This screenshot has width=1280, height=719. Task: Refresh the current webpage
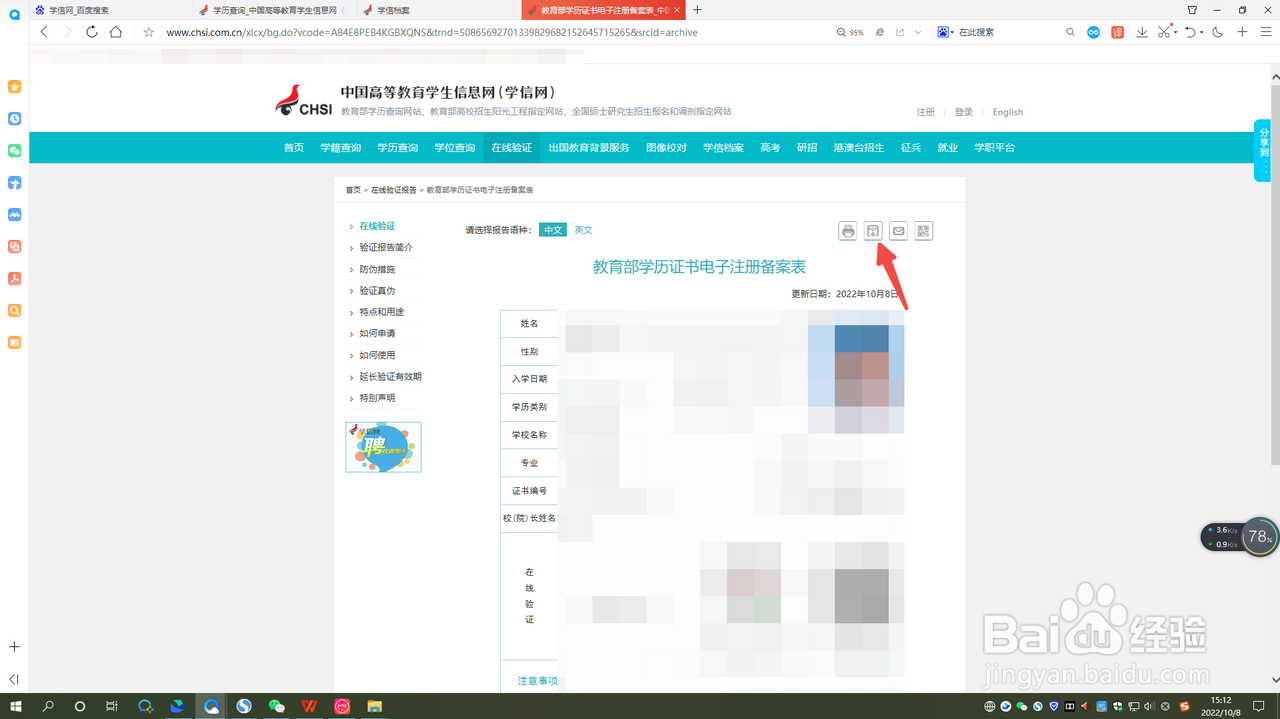pos(91,32)
